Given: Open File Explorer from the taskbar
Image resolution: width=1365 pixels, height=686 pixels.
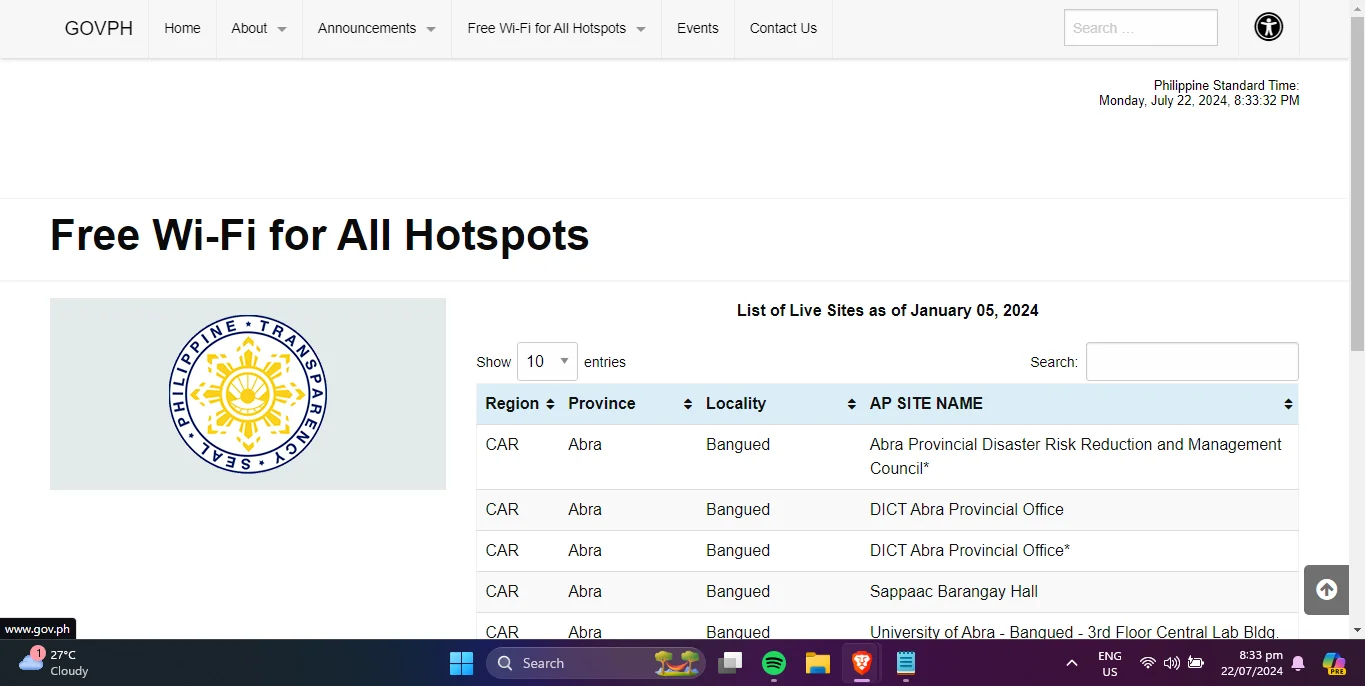Looking at the screenshot, I should [817, 663].
